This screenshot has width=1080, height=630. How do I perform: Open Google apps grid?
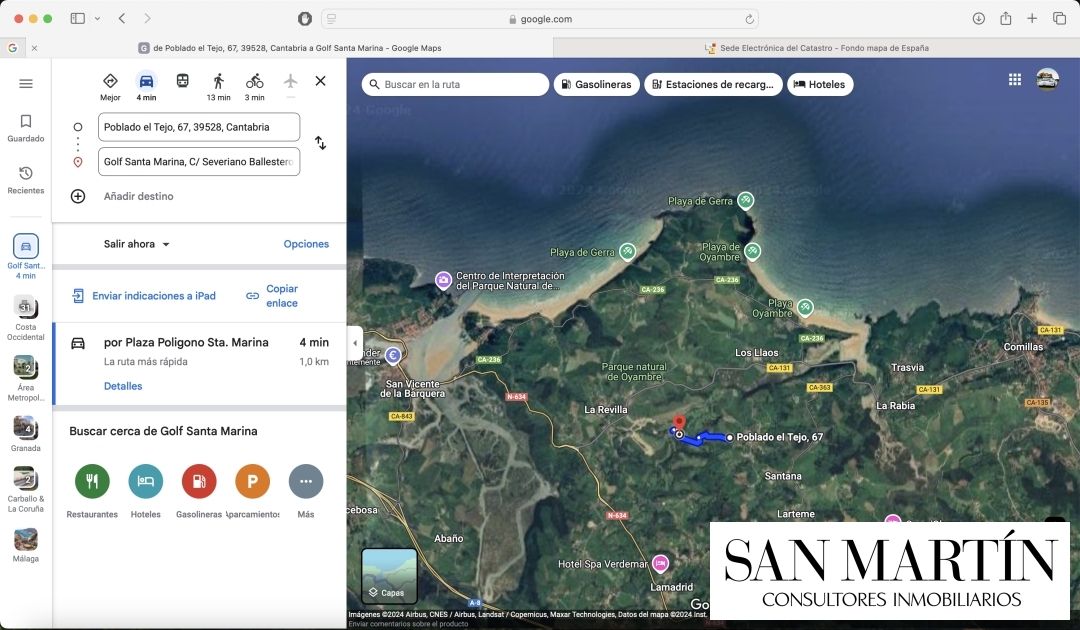click(x=1015, y=80)
